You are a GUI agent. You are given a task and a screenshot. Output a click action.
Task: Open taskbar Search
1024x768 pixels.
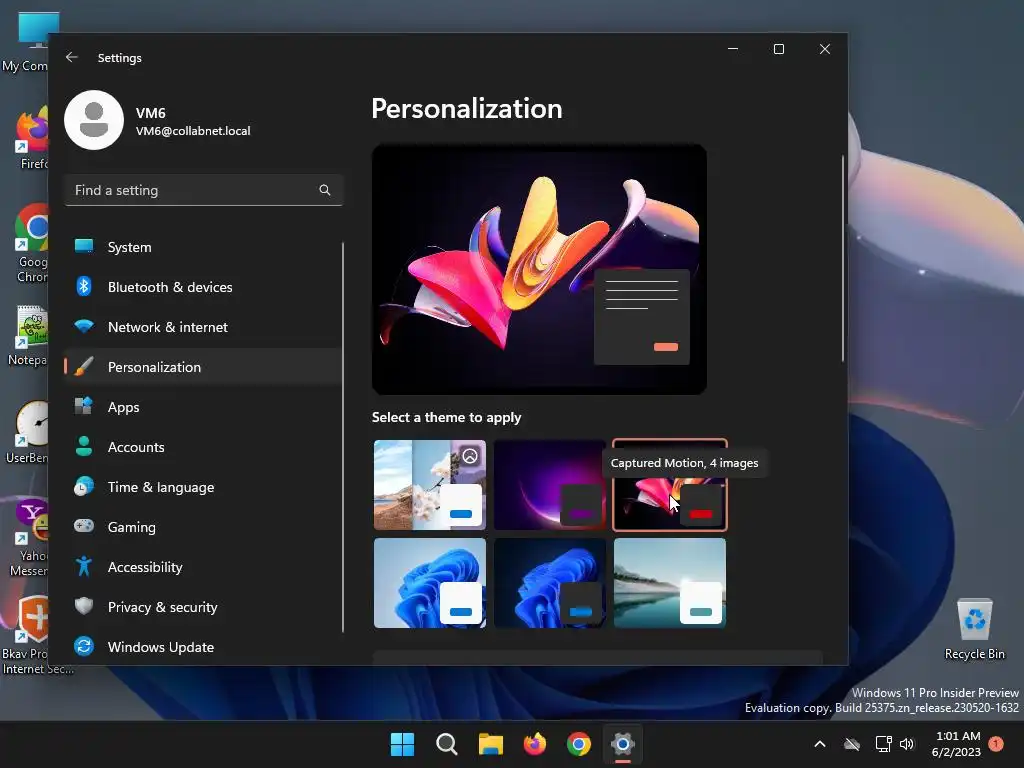pos(447,744)
